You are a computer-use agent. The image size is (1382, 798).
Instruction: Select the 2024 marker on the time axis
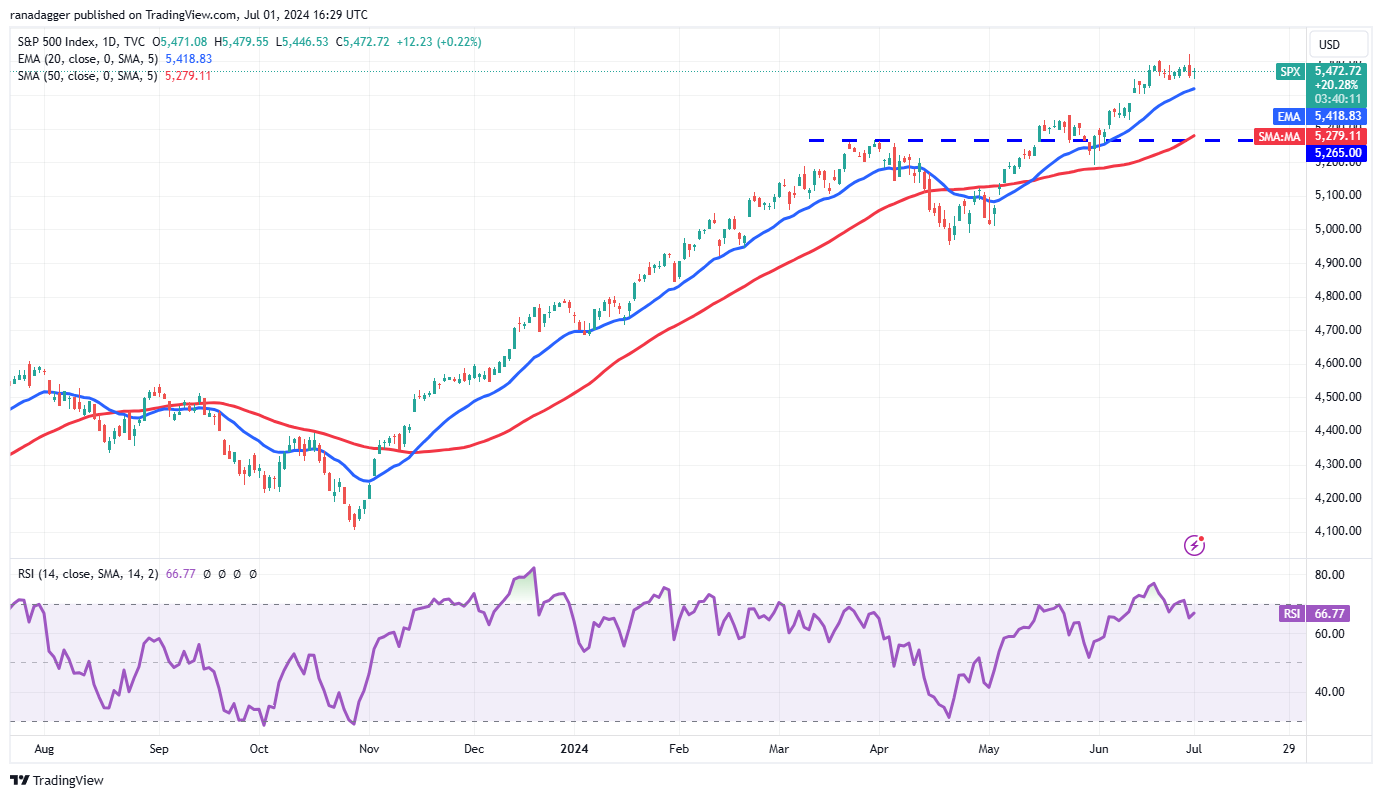pyautogui.click(x=573, y=748)
